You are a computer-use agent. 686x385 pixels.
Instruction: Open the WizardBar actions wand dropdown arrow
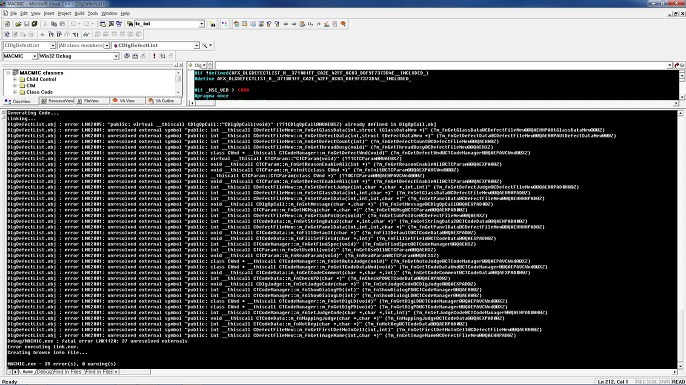click(x=210, y=46)
